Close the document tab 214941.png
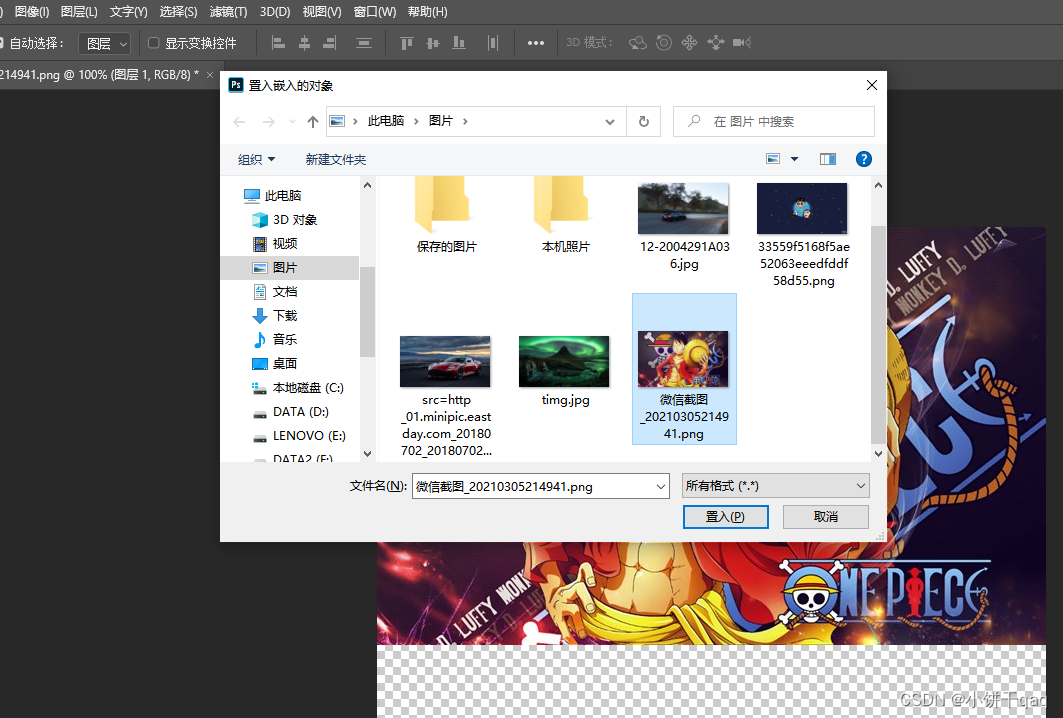This screenshot has width=1063, height=718. click(x=209, y=75)
